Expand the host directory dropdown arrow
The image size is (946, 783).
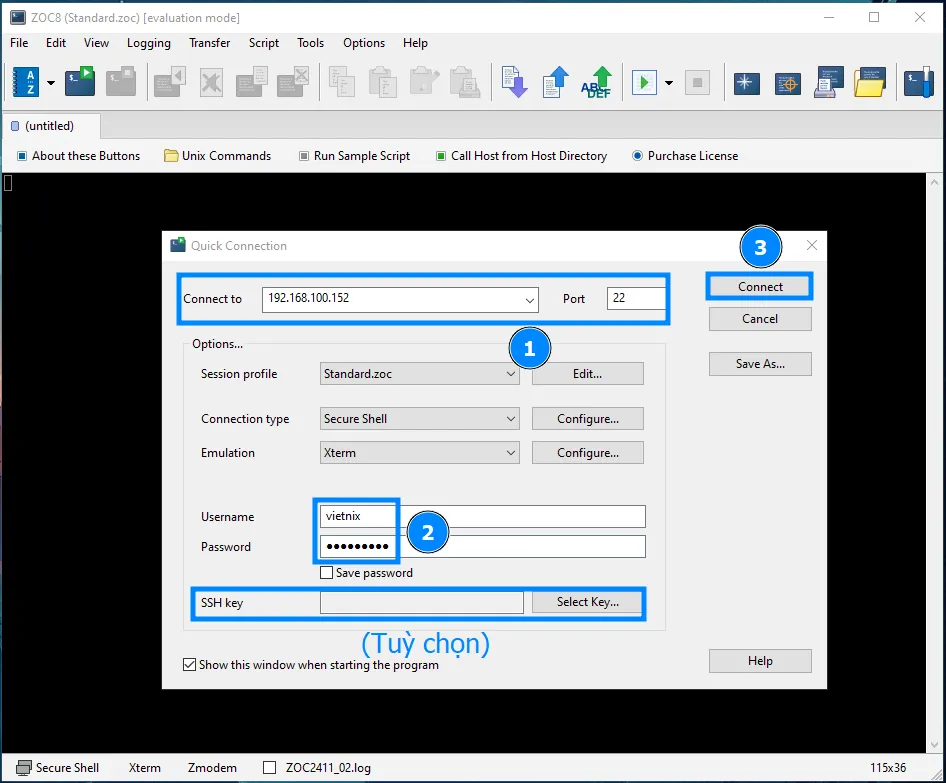pos(51,83)
